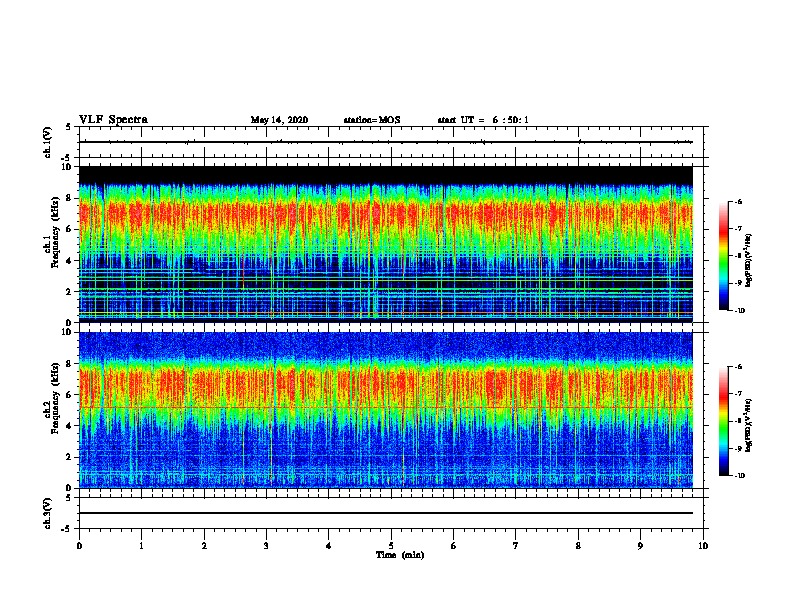
Task: Select the "ch.1(V)" waveform axis label
Action: pos(48,142)
